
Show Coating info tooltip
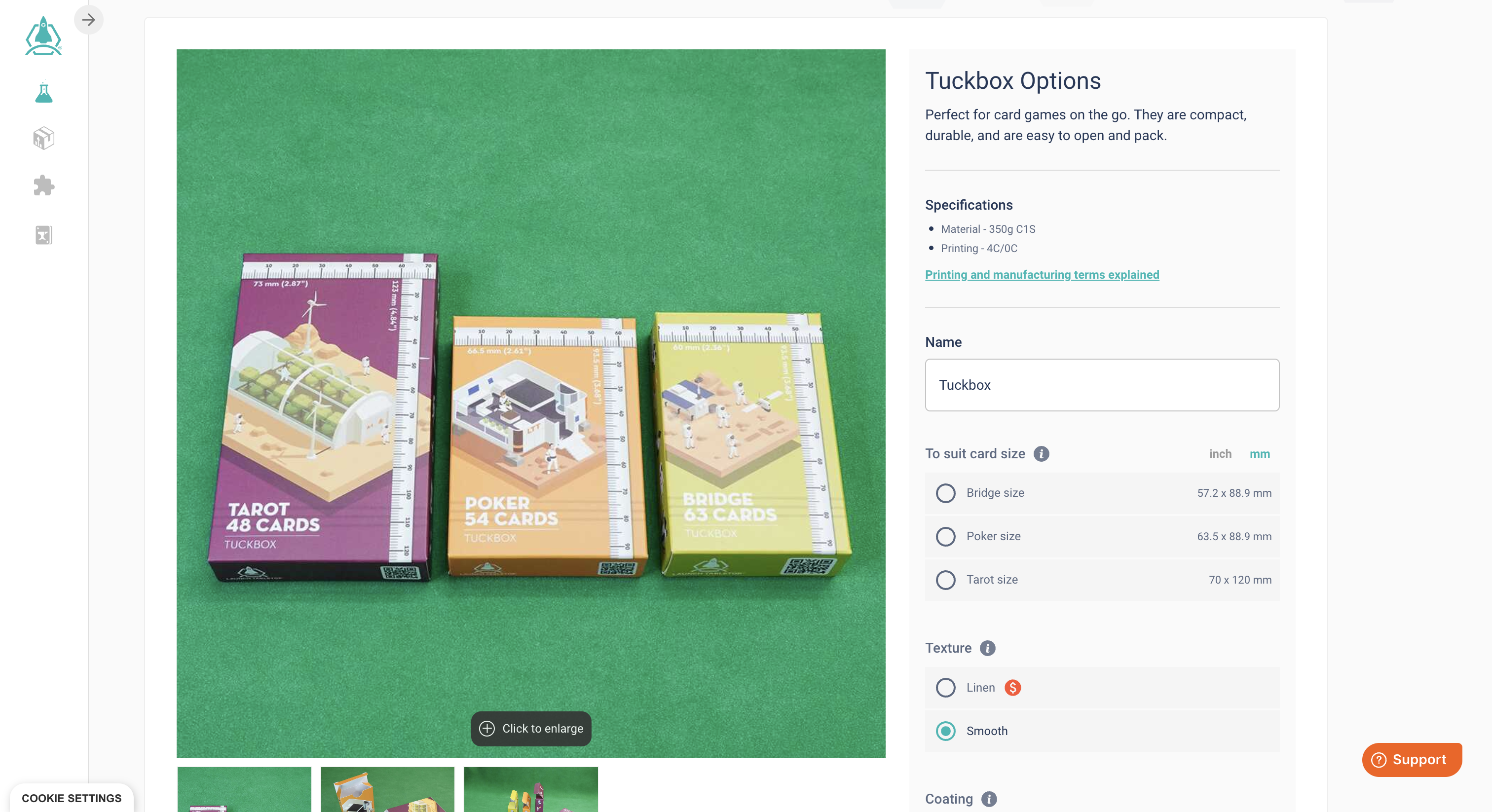tap(989, 799)
